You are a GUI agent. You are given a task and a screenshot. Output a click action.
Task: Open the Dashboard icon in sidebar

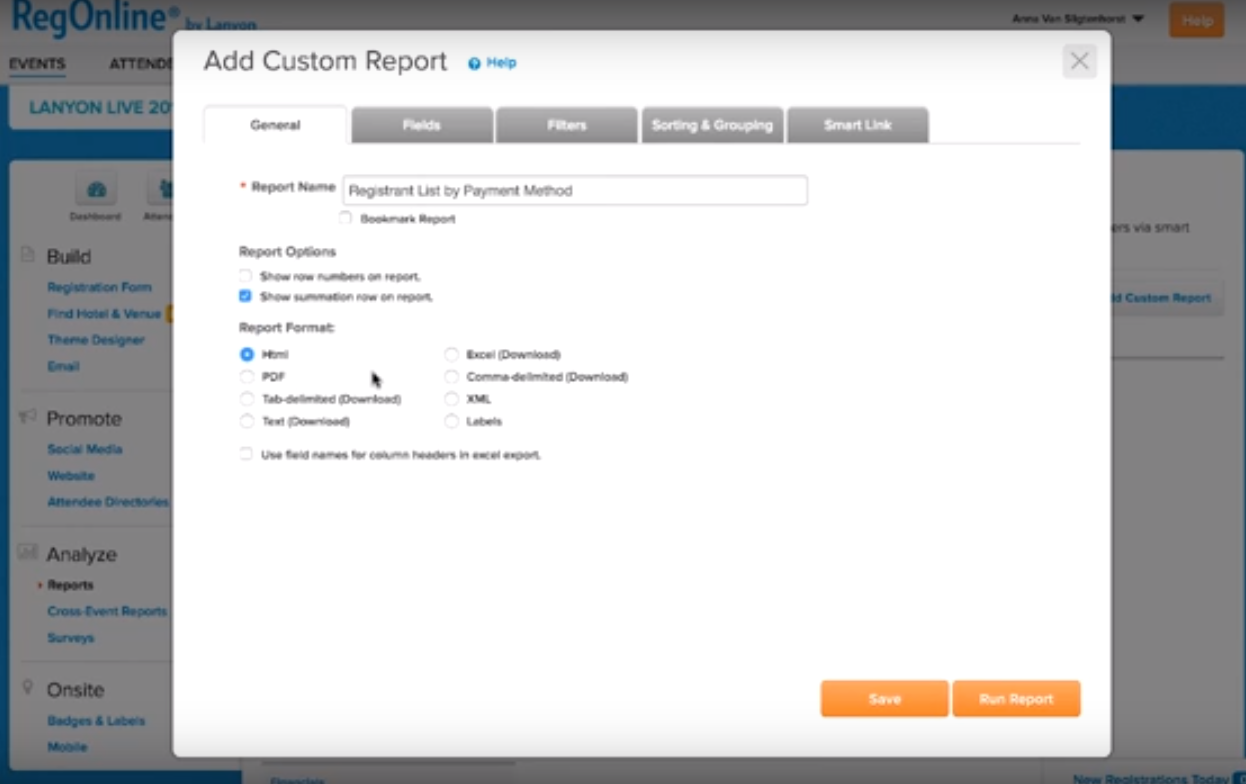(x=96, y=190)
